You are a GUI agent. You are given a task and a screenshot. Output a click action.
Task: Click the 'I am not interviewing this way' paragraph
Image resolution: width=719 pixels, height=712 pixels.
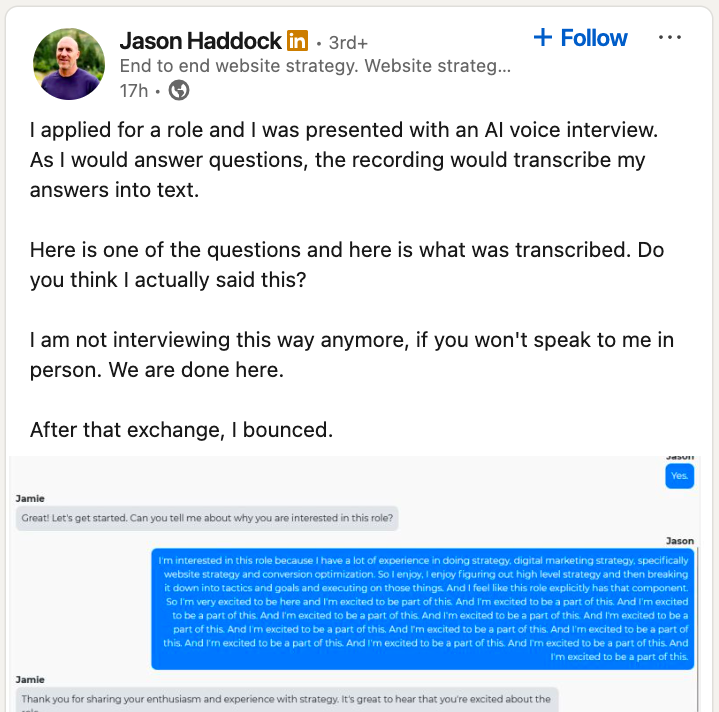pyautogui.click(x=352, y=355)
